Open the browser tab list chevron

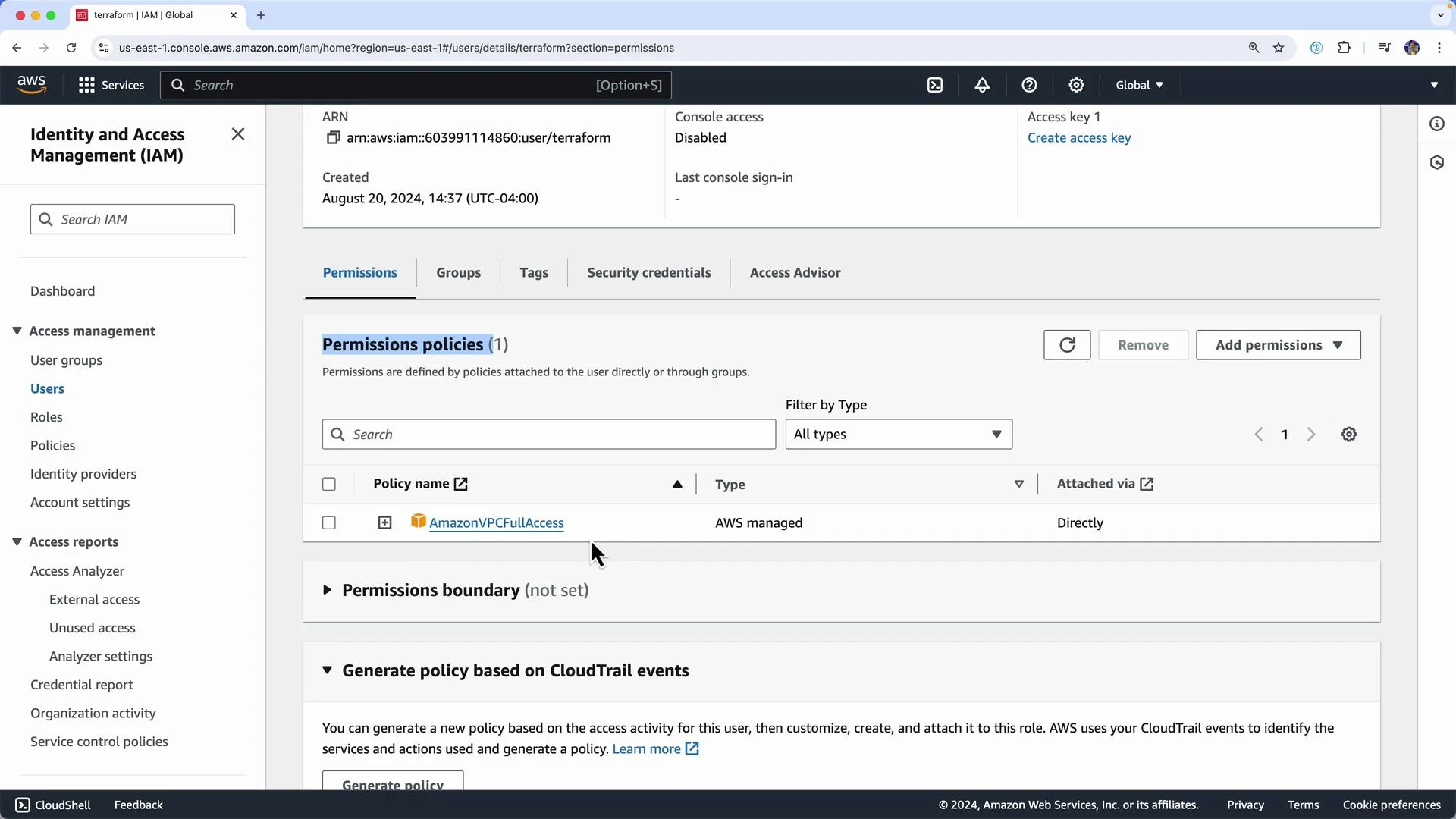click(1441, 15)
